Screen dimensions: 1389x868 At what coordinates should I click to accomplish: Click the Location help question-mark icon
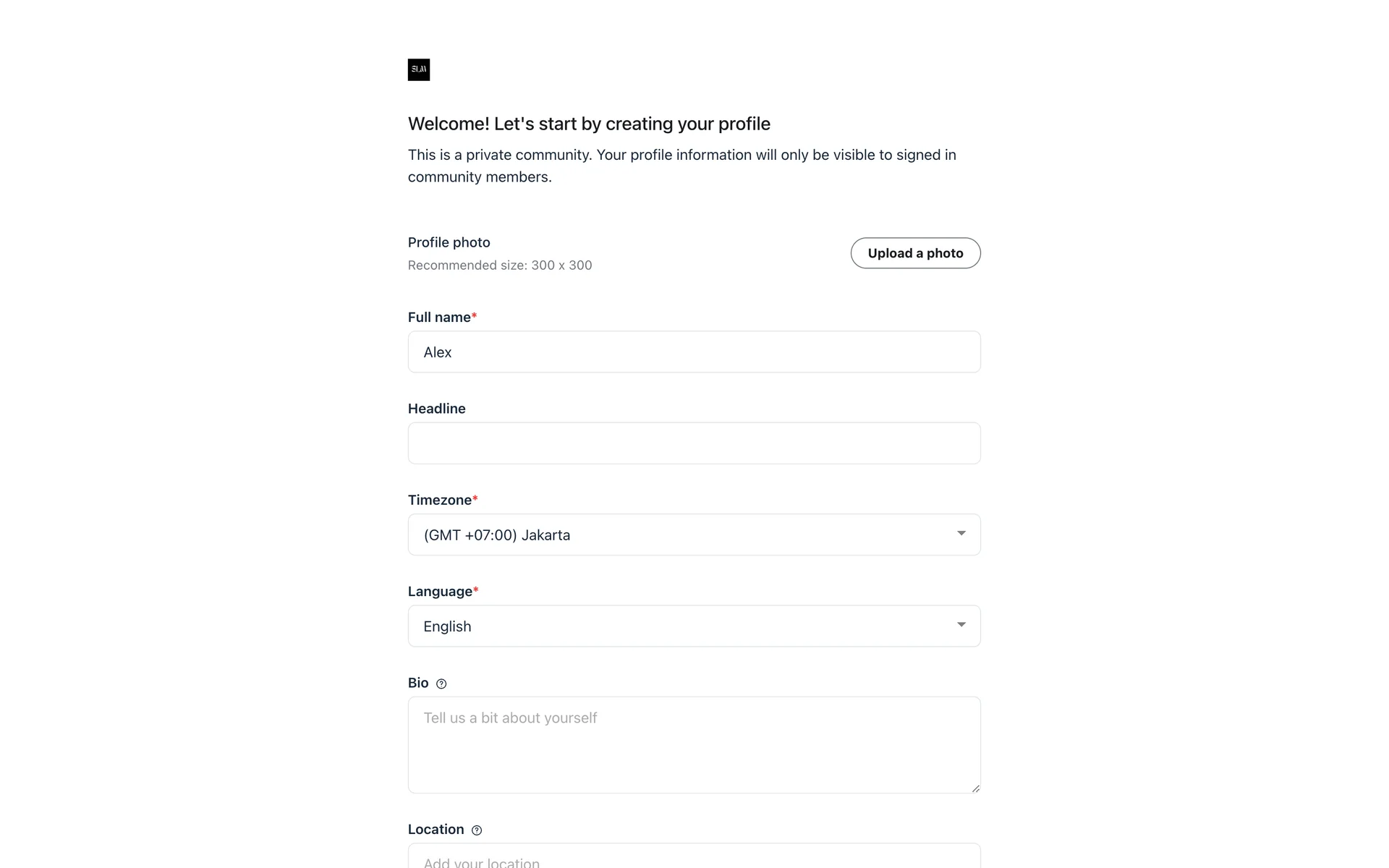click(477, 830)
